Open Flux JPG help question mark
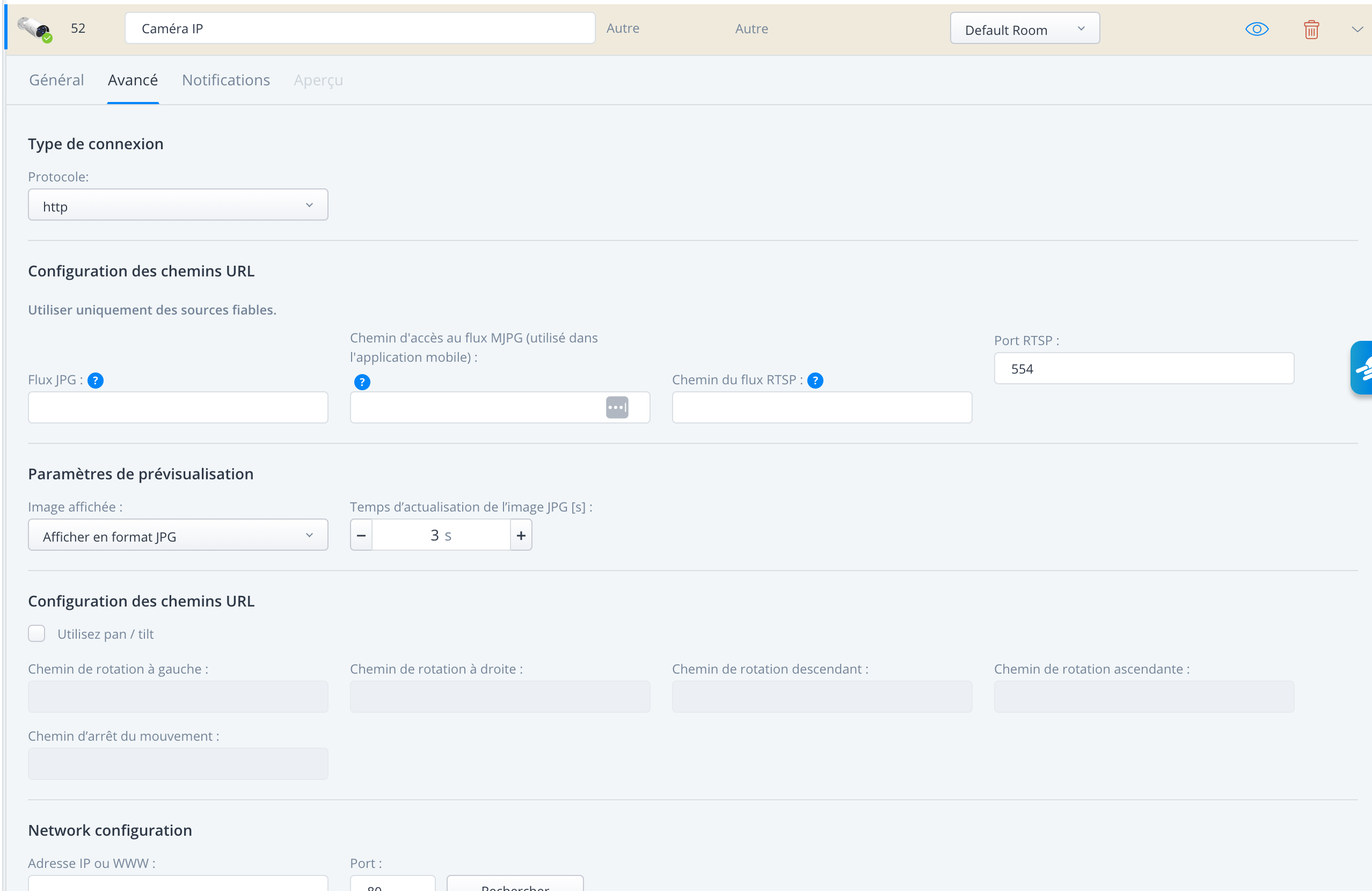The image size is (1372, 891). [x=96, y=381]
